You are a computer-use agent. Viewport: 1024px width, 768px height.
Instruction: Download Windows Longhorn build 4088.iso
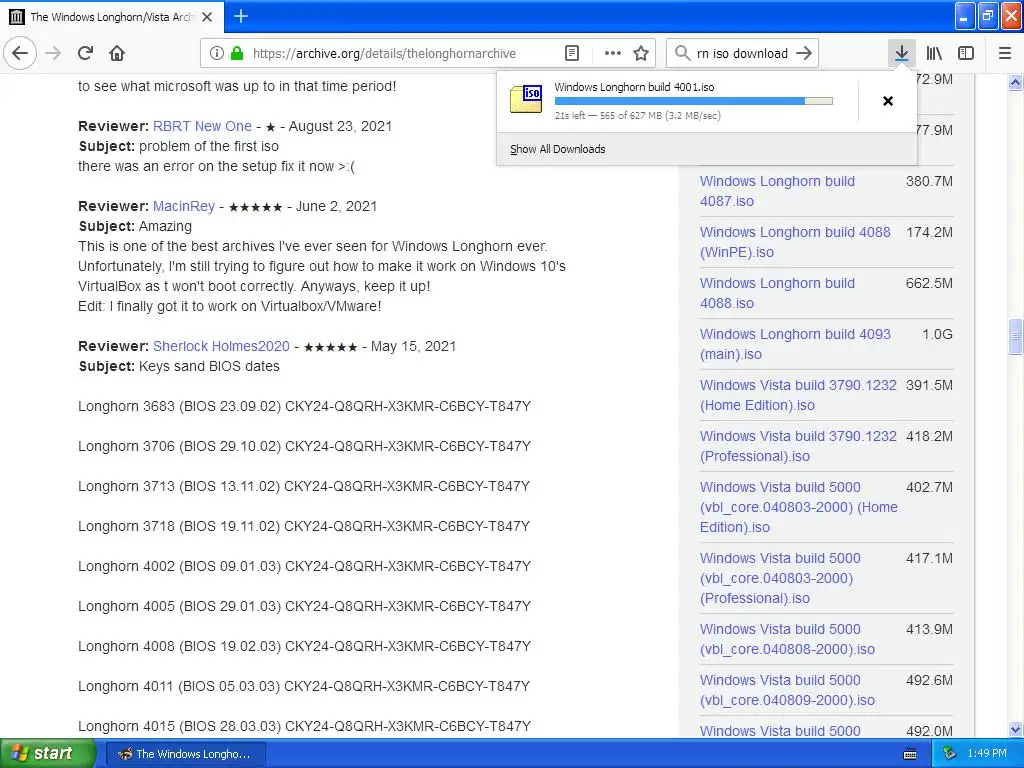pos(777,293)
